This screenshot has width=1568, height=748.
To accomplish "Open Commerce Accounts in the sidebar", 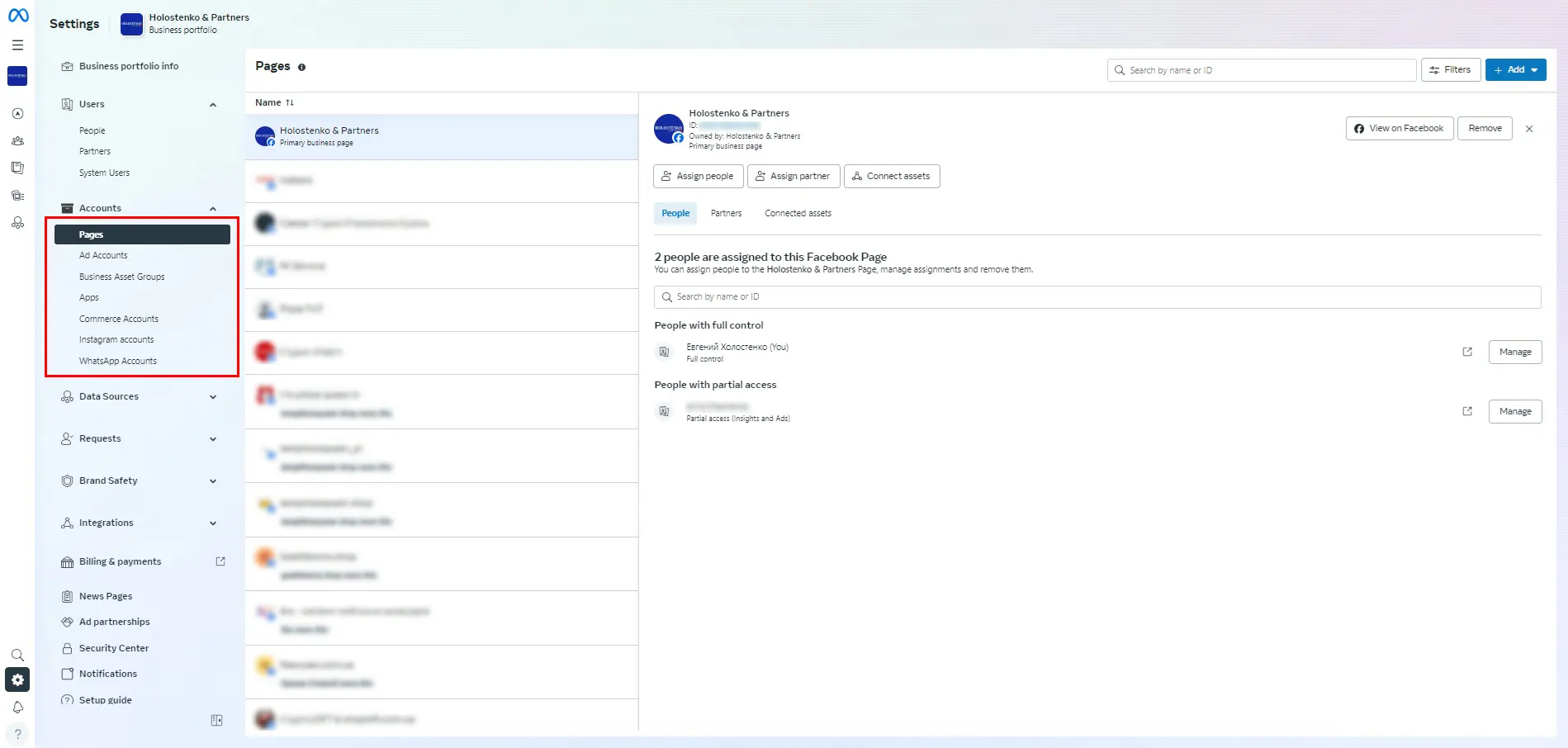I will (x=119, y=319).
